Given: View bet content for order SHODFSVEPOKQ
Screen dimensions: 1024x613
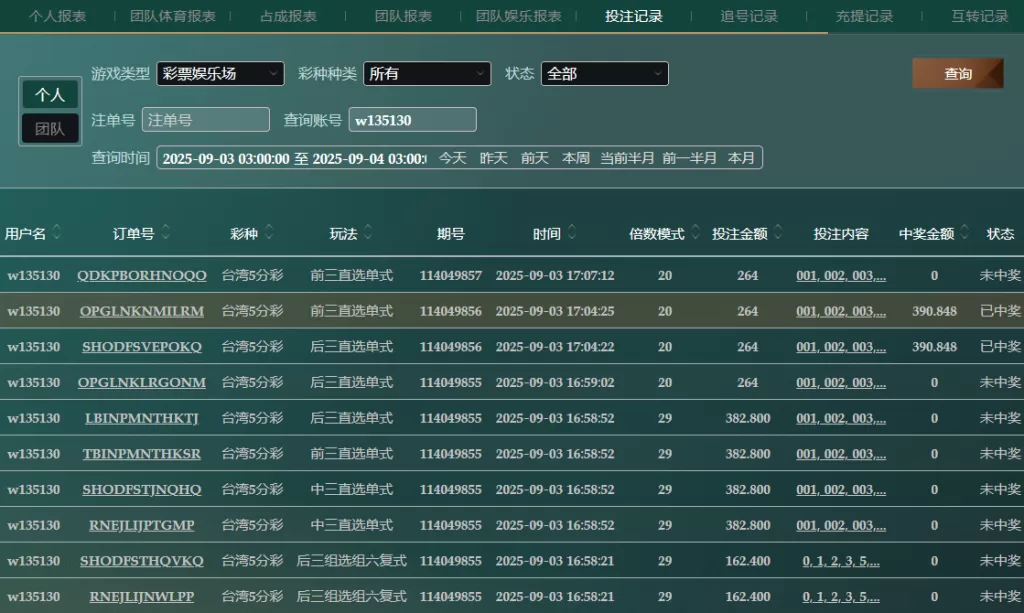Looking at the screenshot, I should [x=841, y=347].
